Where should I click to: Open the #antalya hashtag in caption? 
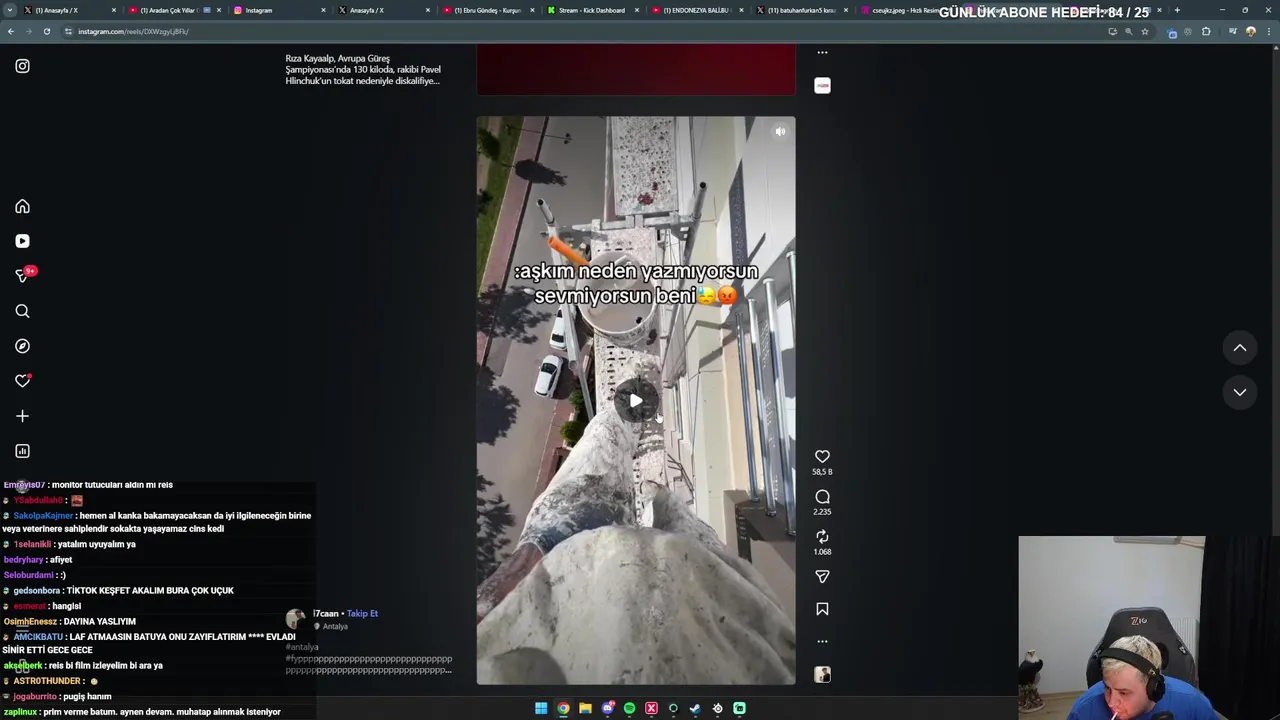(302, 647)
